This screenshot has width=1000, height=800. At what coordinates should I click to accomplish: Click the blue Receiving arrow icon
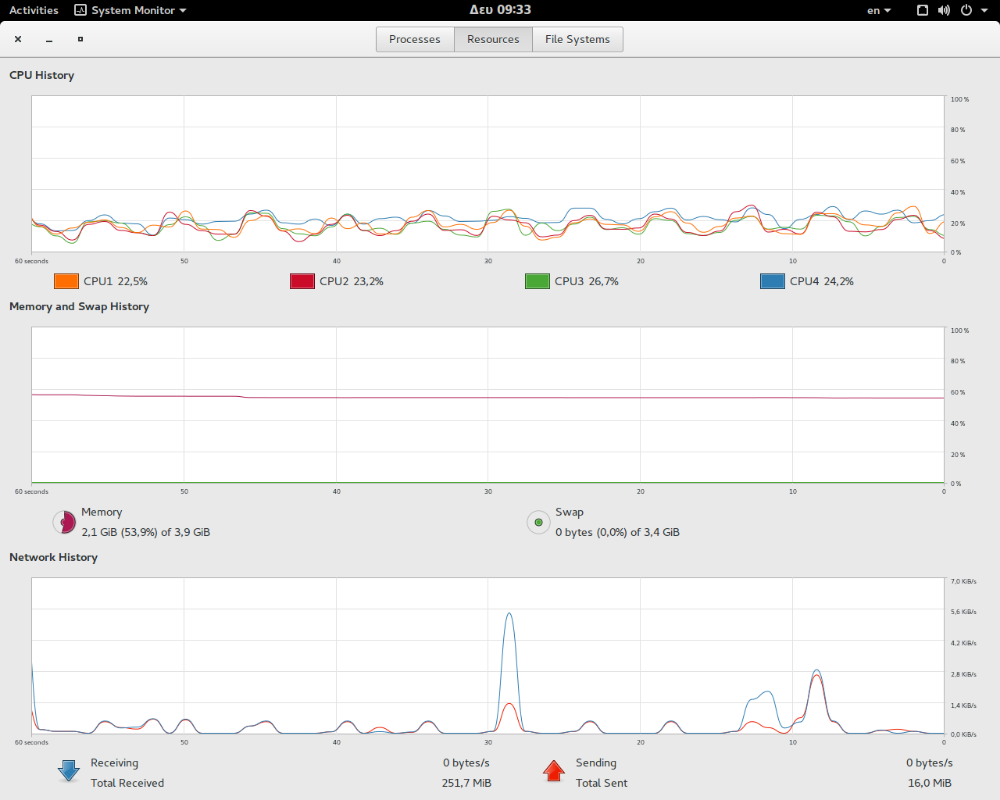(68, 771)
